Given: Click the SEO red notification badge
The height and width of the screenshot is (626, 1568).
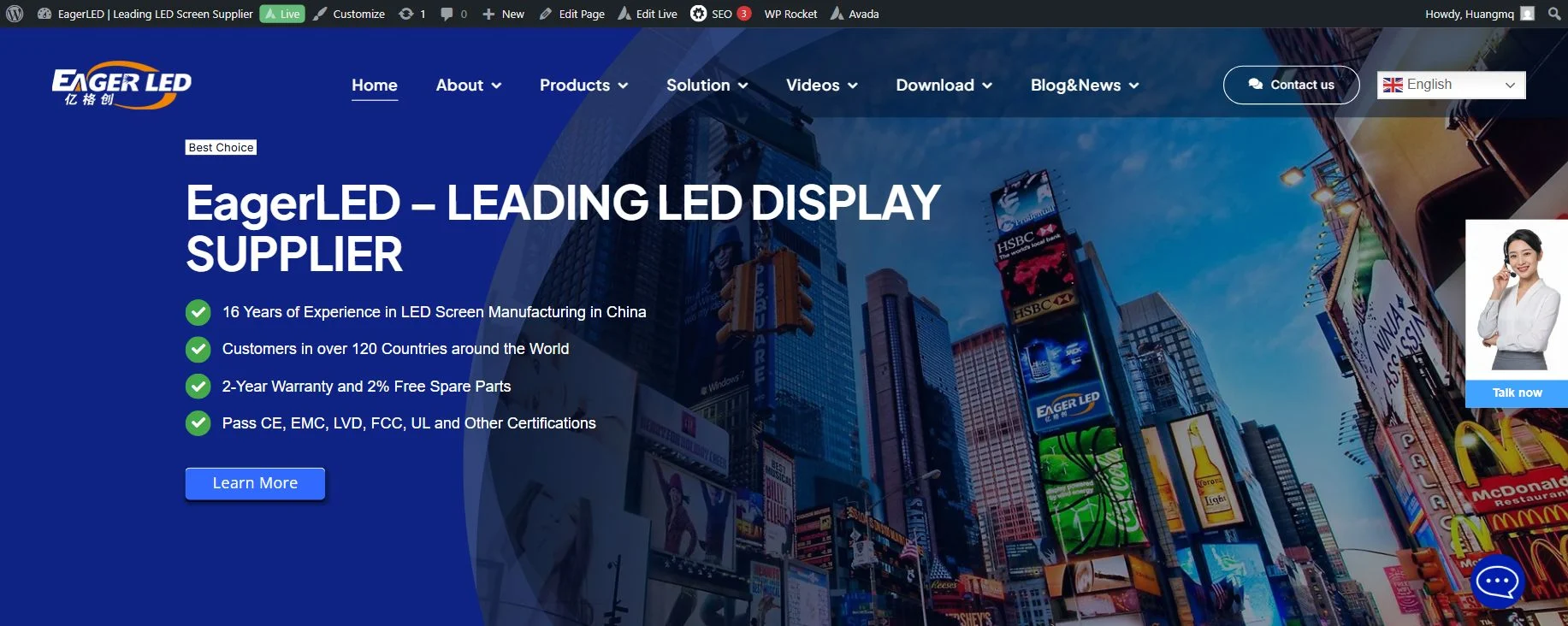Looking at the screenshot, I should point(744,14).
